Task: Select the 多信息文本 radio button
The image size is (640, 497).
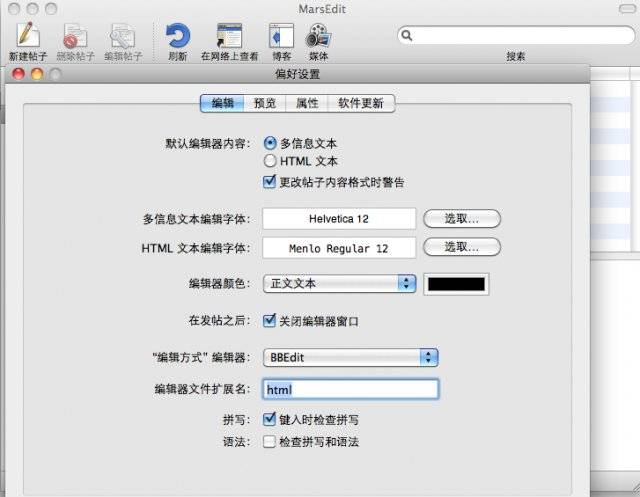Action: [270, 143]
